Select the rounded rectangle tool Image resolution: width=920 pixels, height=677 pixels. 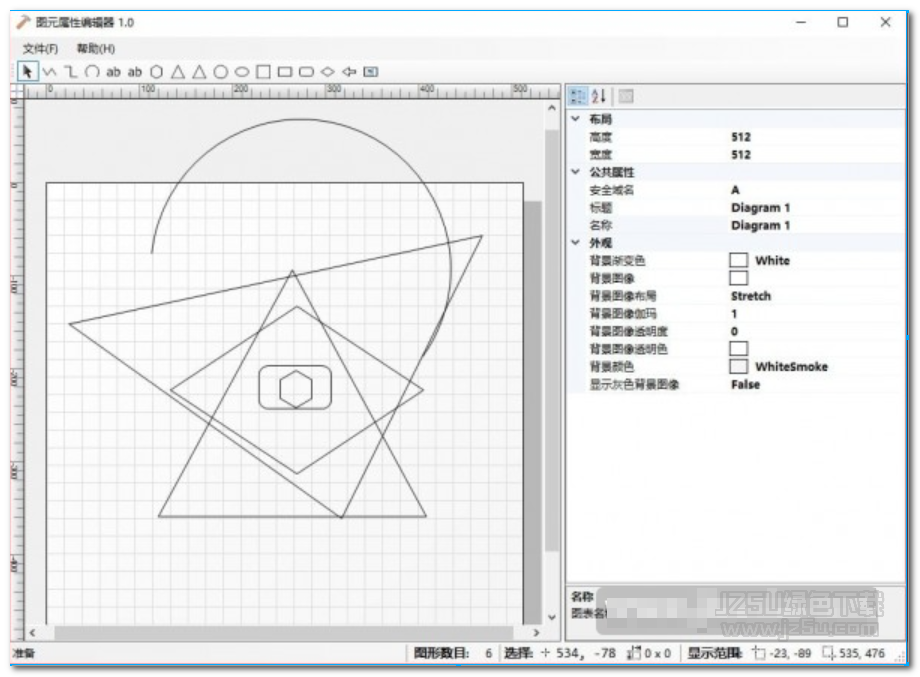click(306, 72)
